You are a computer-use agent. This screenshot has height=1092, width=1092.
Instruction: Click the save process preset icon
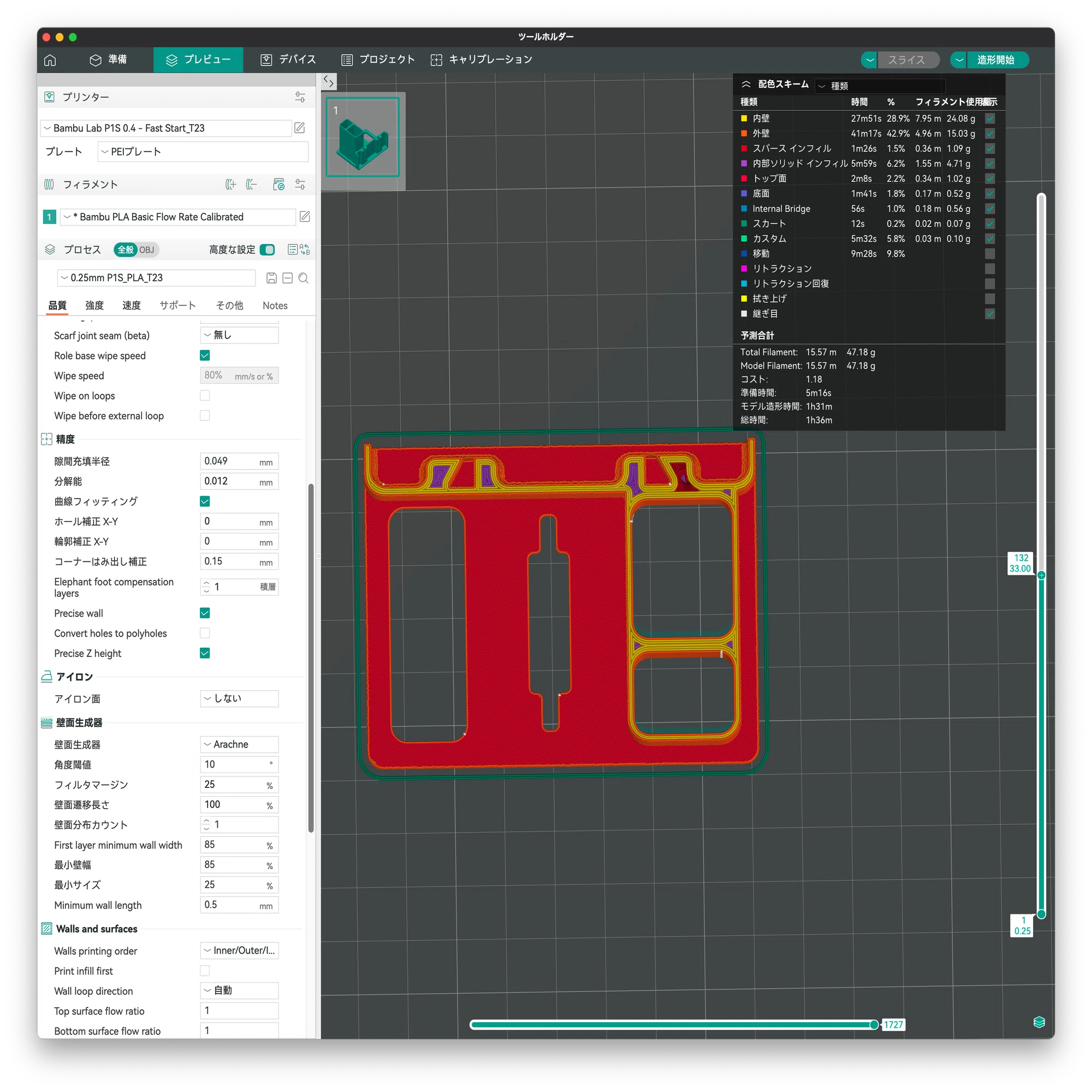coord(271,278)
